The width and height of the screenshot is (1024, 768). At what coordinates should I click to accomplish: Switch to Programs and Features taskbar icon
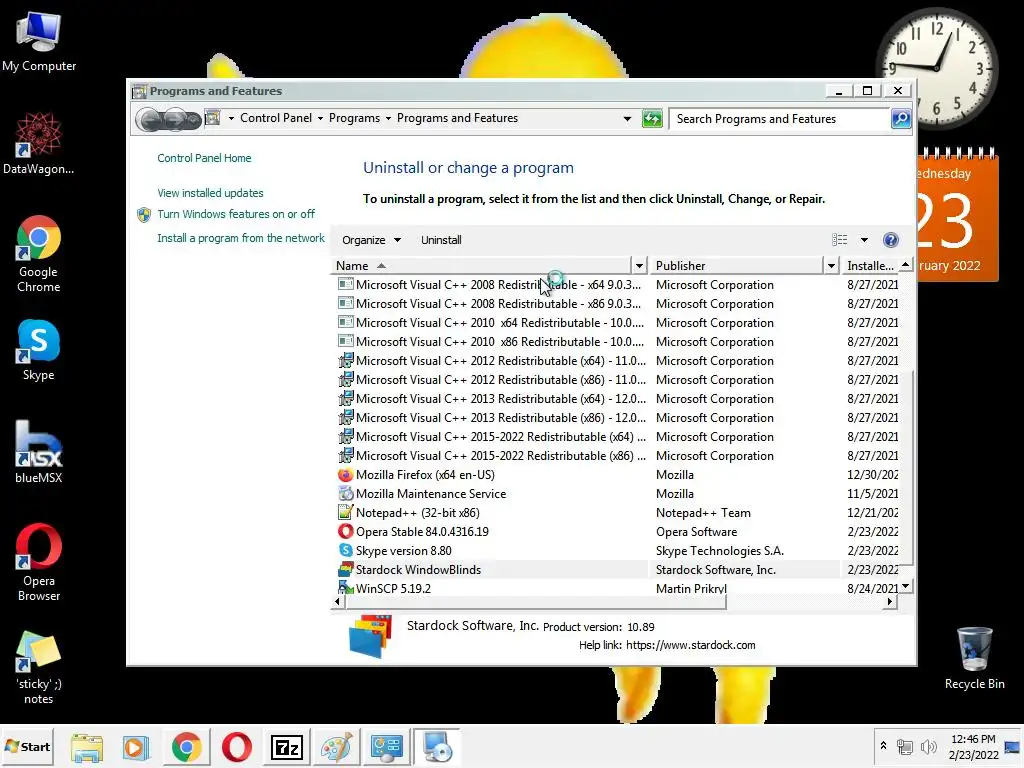(x=437, y=747)
